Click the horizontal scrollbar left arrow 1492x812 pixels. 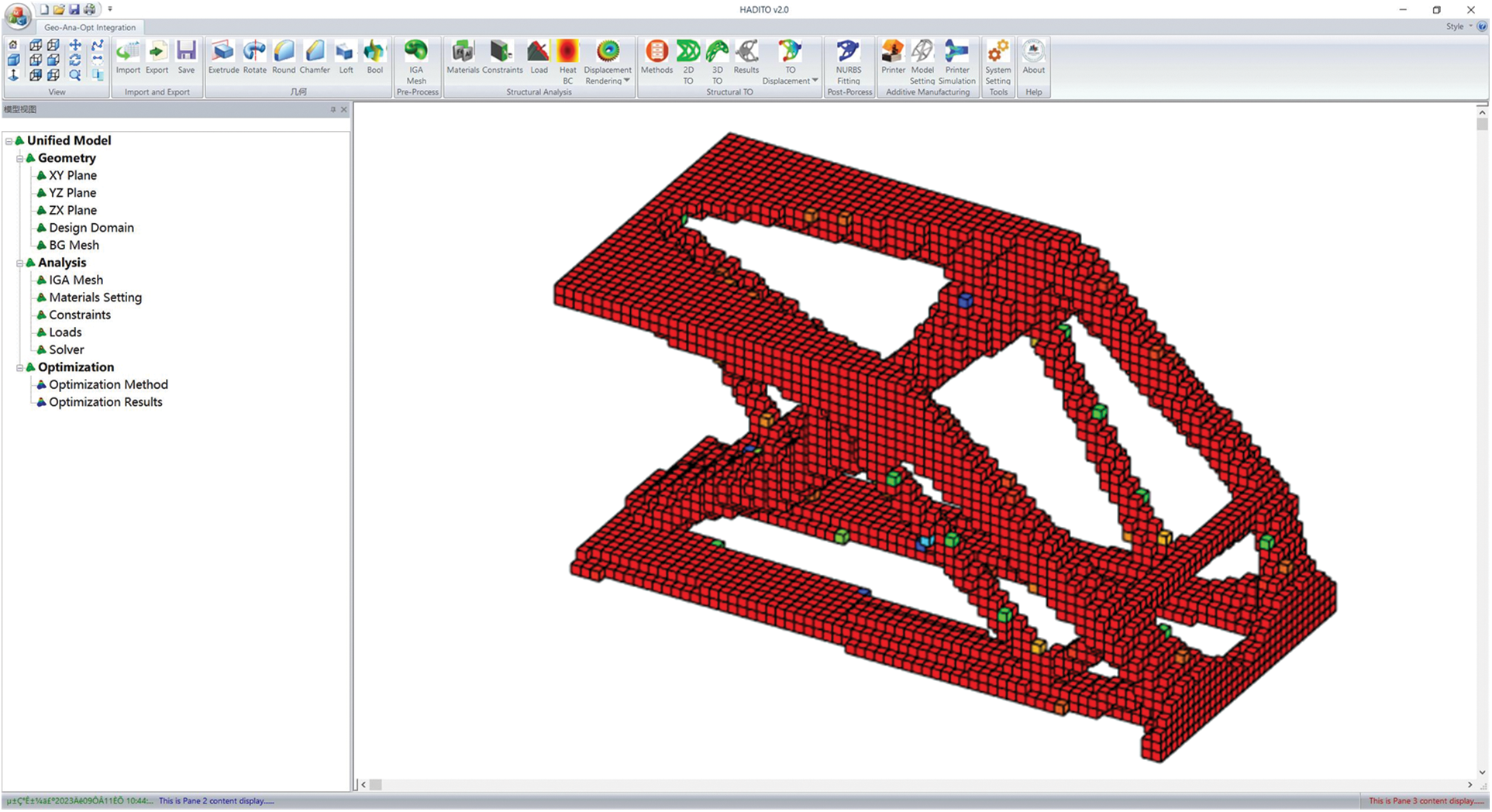(364, 785)
